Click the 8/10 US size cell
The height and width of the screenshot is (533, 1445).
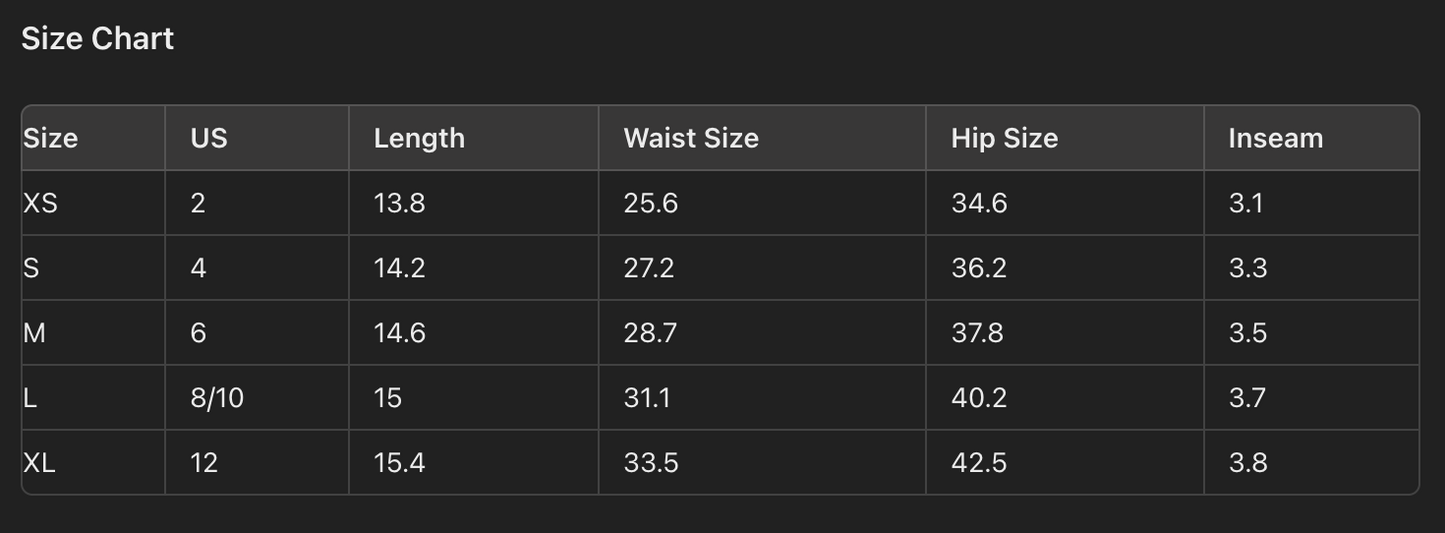click(x=217, y=398)
